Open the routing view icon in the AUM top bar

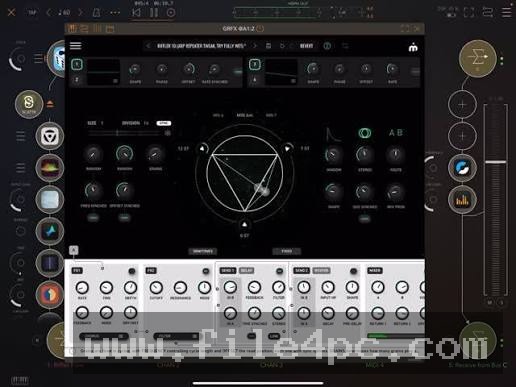point(488,12)
